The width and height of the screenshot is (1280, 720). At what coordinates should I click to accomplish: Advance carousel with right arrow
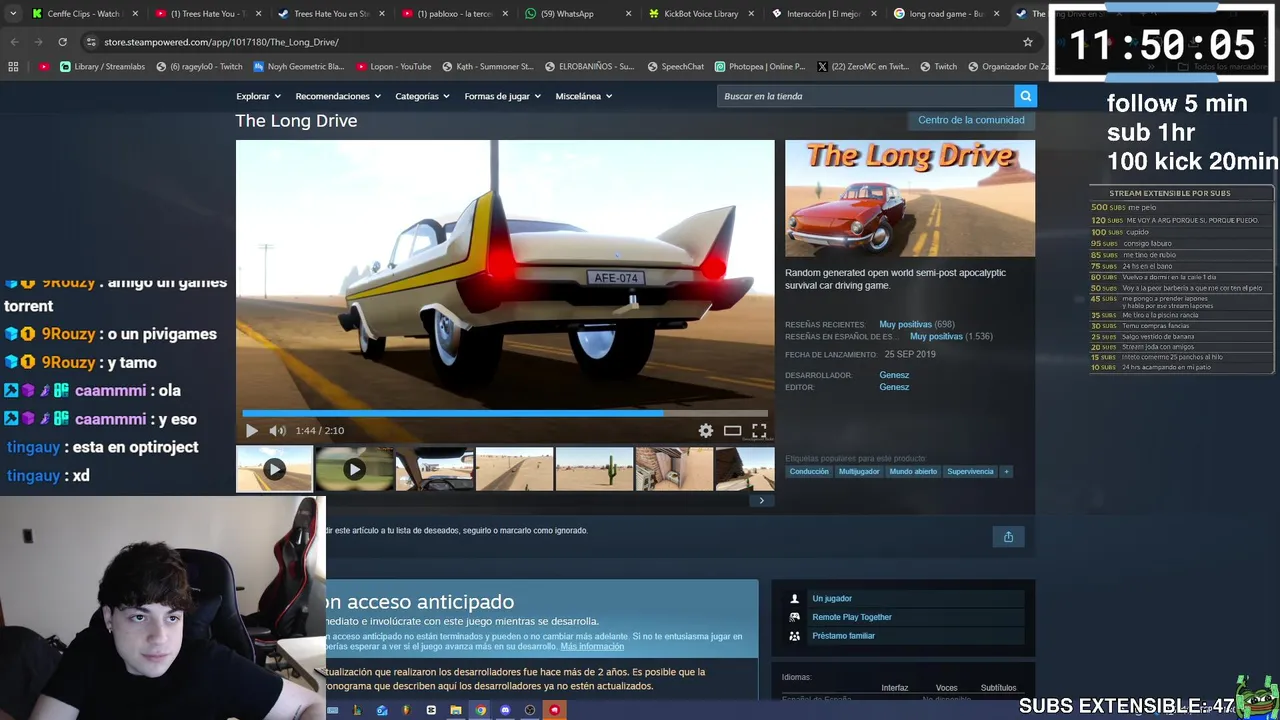pyautogui.click(x=761, y=500)
